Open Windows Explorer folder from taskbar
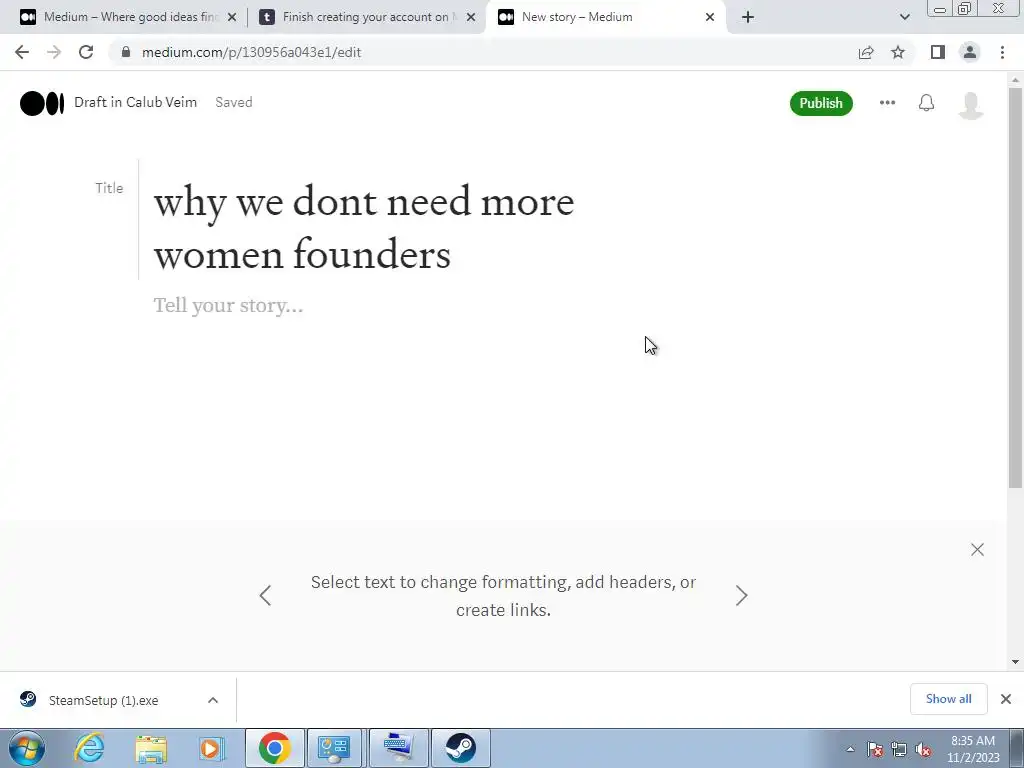This screenshot has width=1024, height=768. [x=151, y=748]
